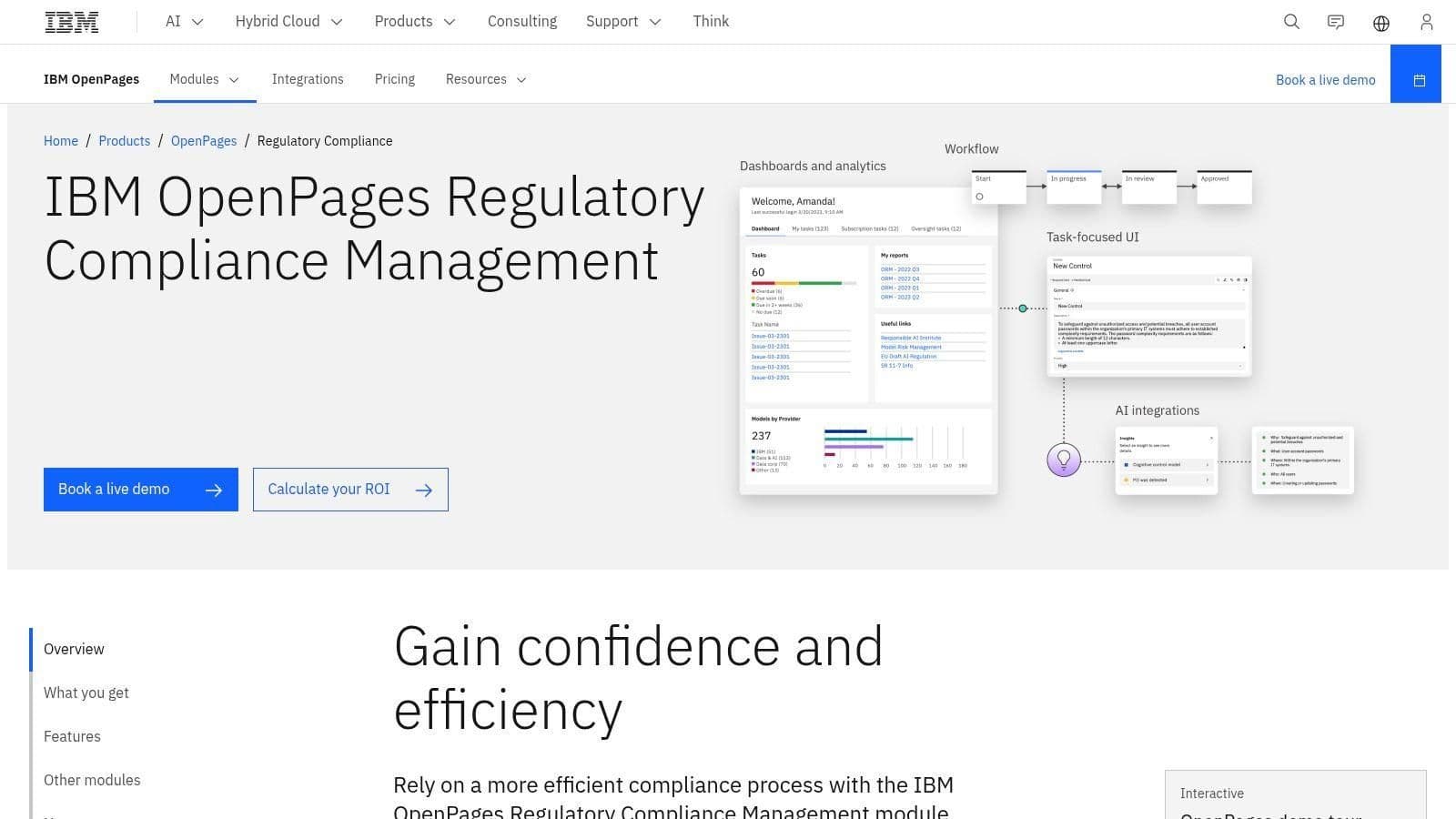Open the globe language selector icon

click(1380, 22)
